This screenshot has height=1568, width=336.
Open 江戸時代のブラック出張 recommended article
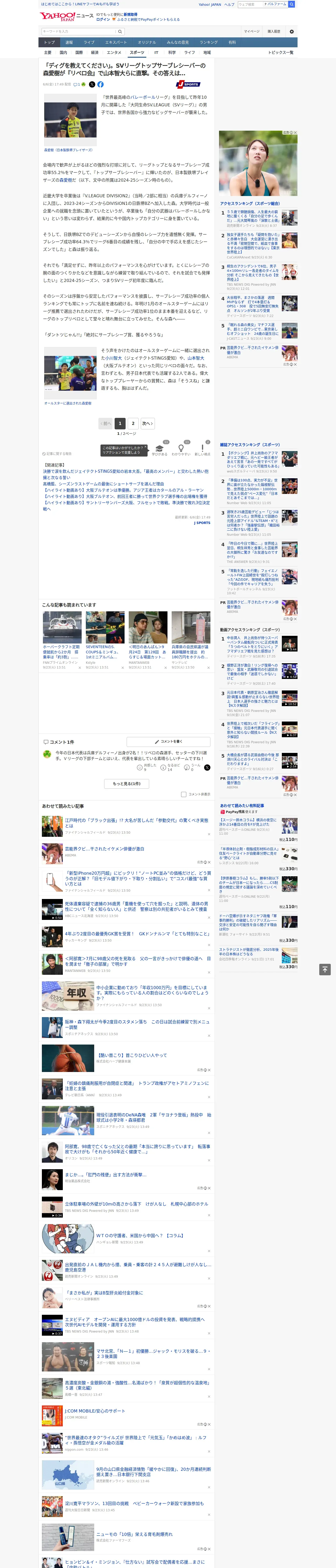(x=137, y=823)
